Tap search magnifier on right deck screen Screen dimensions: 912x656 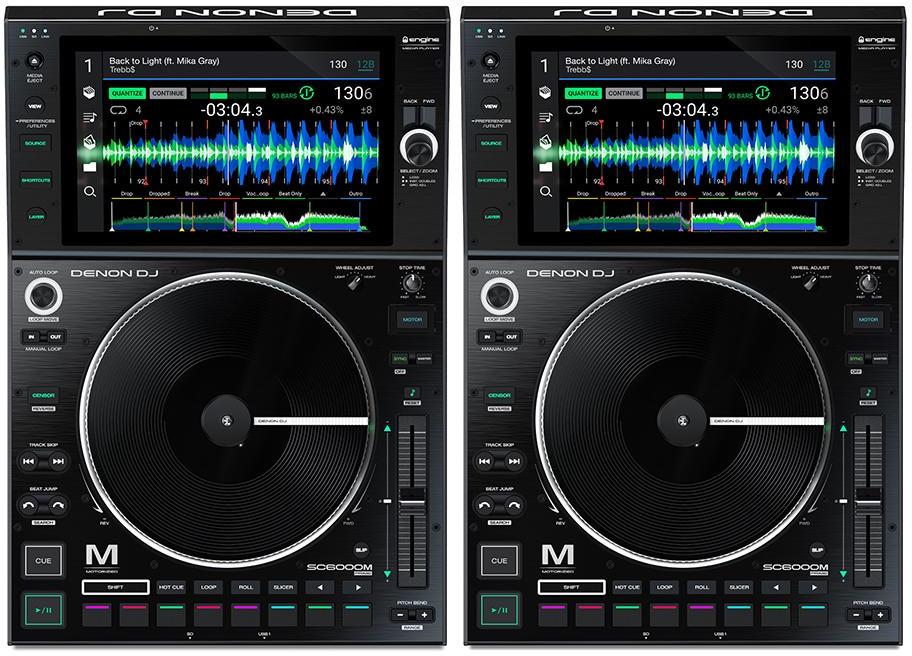546,191
